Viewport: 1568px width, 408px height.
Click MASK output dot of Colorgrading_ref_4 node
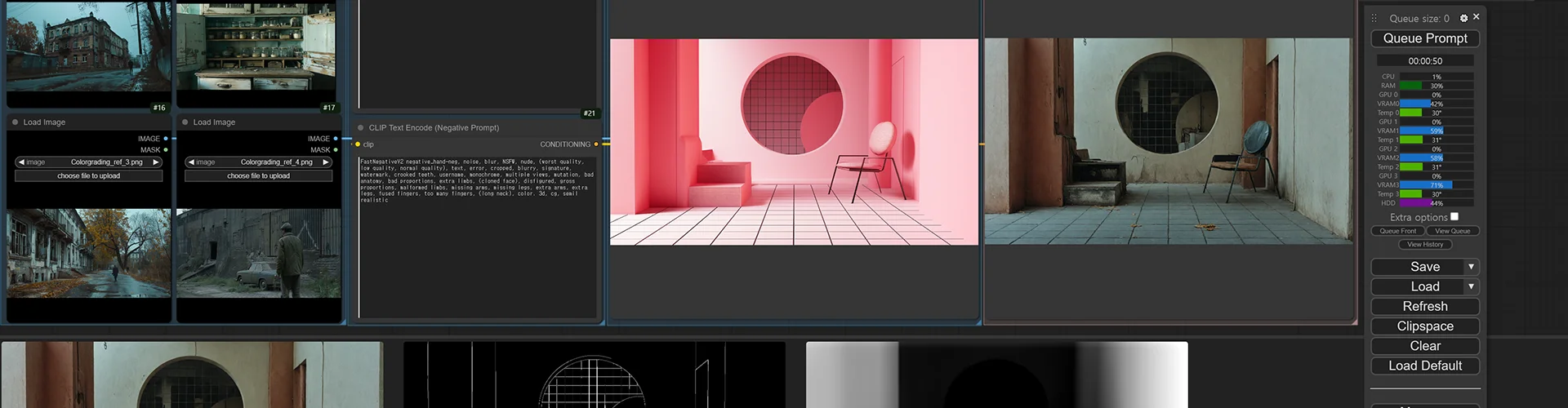point(336,150)
